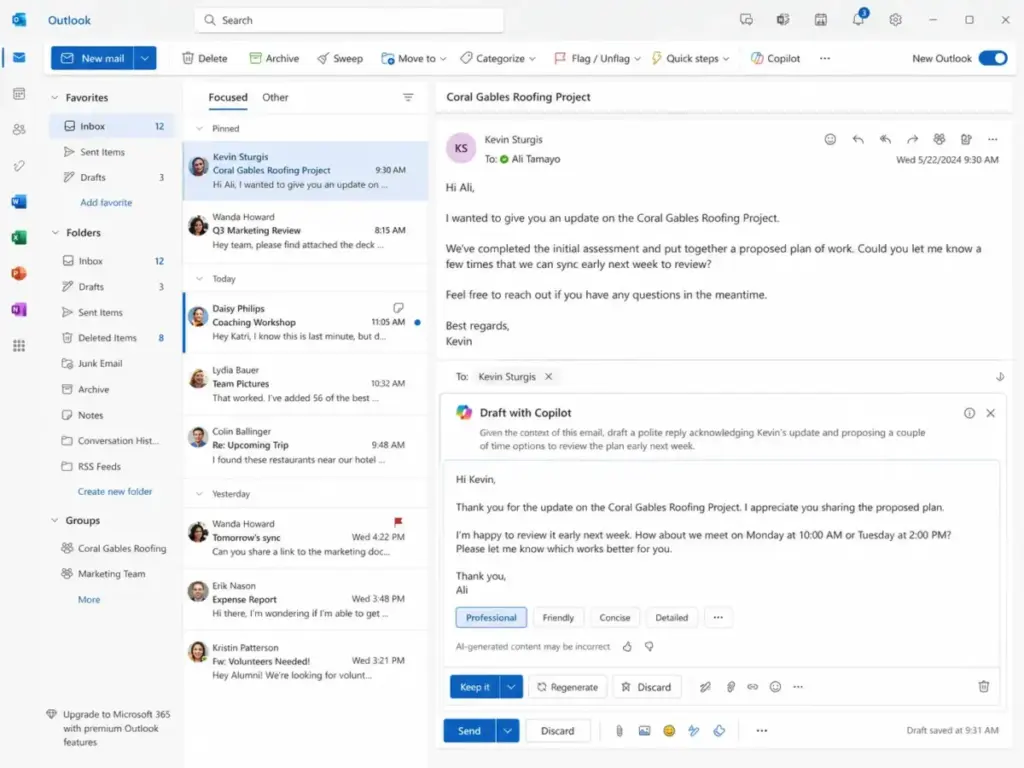1024x768 pixels.
Task: Remove Kevin Sturgis from the To field
Action: pos(549,376)
